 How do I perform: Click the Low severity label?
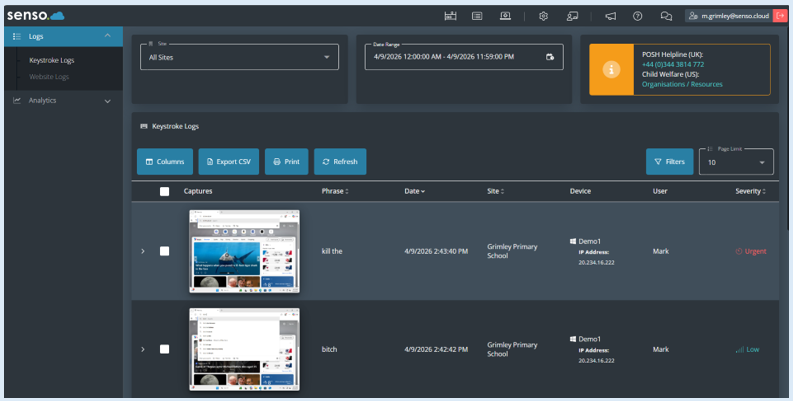[747, 349]
